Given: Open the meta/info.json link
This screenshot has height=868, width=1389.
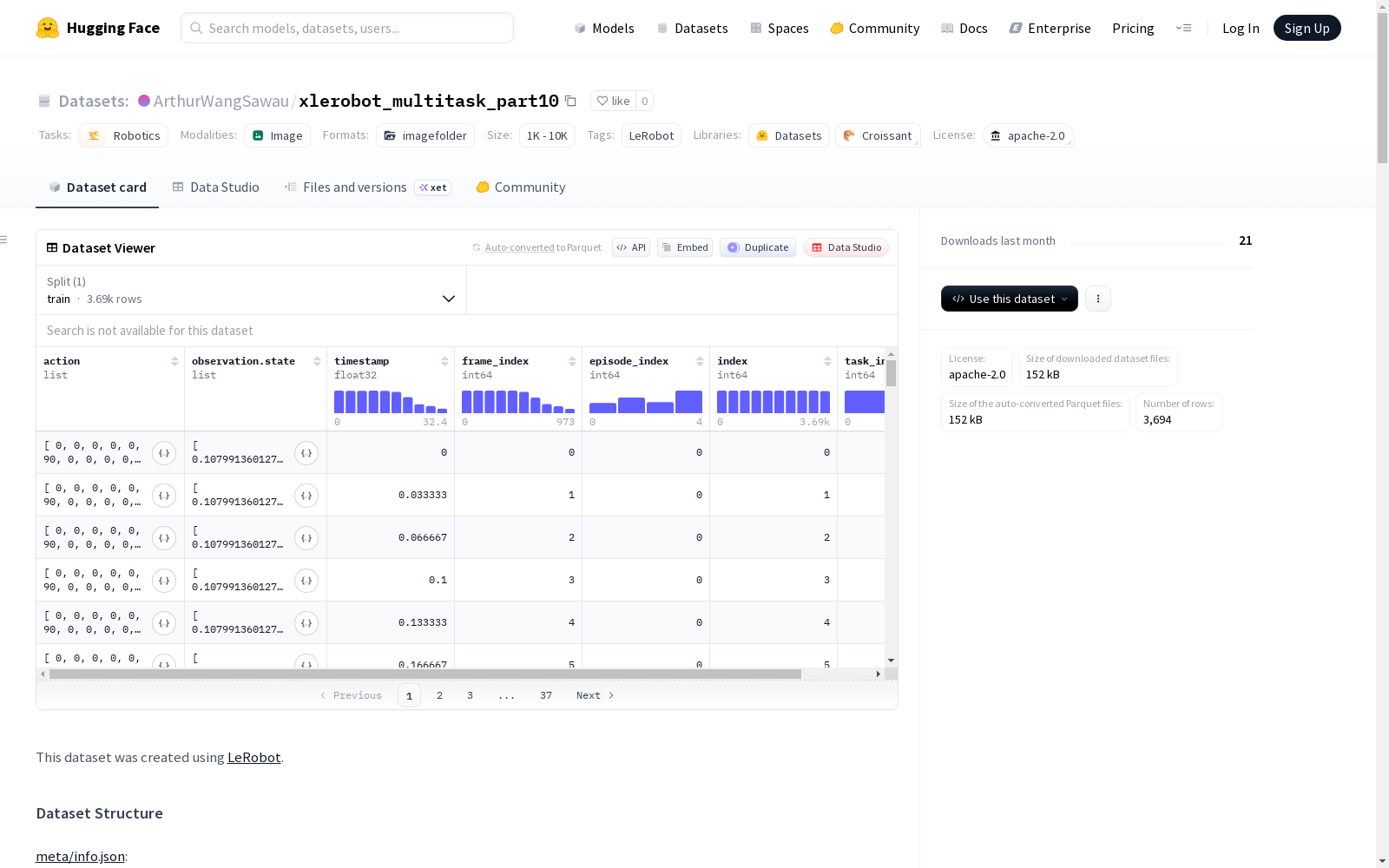Looking at the screenshot, I should click(81, 857).
